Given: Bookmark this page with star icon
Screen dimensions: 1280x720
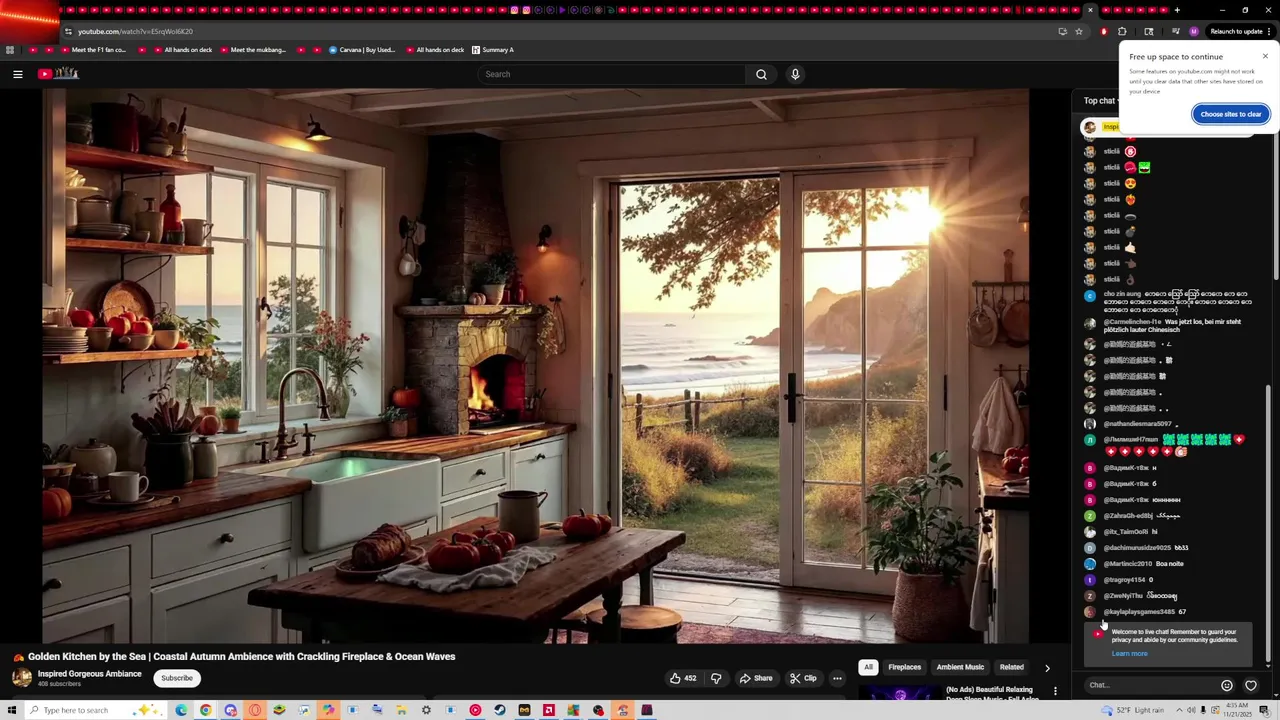Looking at the screenshot, I should click(x=1079, y=31).
